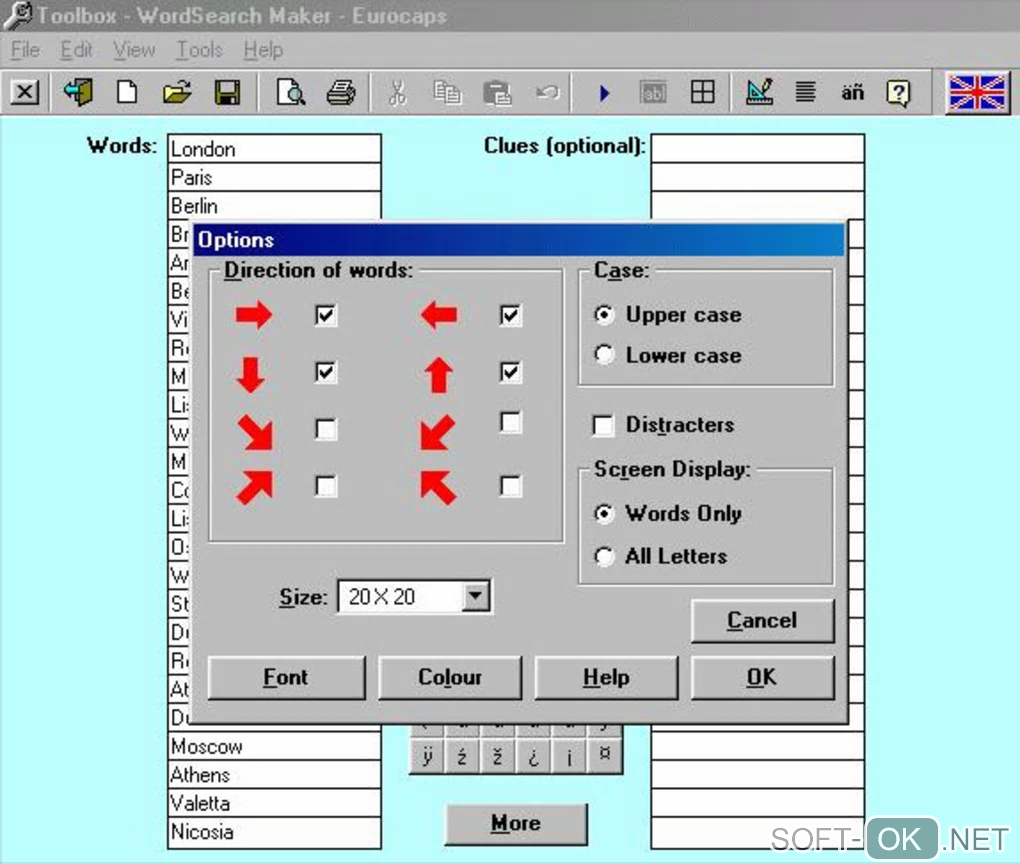
Task: Open the View menu
Action: (x=134, y=49)
